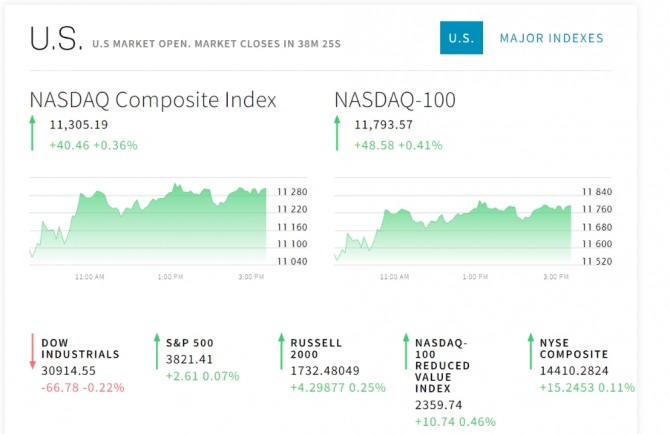Open NASDAQ-100 Reduced Value Index link
The width and height of the screenshot is (670, 434).
point(441,365)
